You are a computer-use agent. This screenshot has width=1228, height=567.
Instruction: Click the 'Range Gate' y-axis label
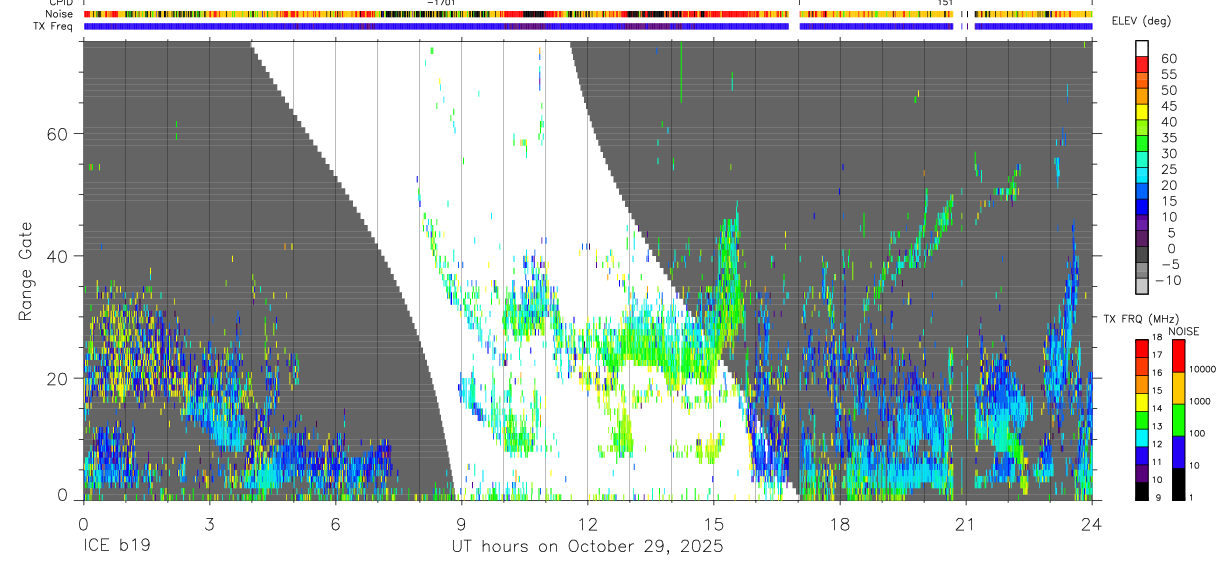pyautogui.click(x=26, y=271)
